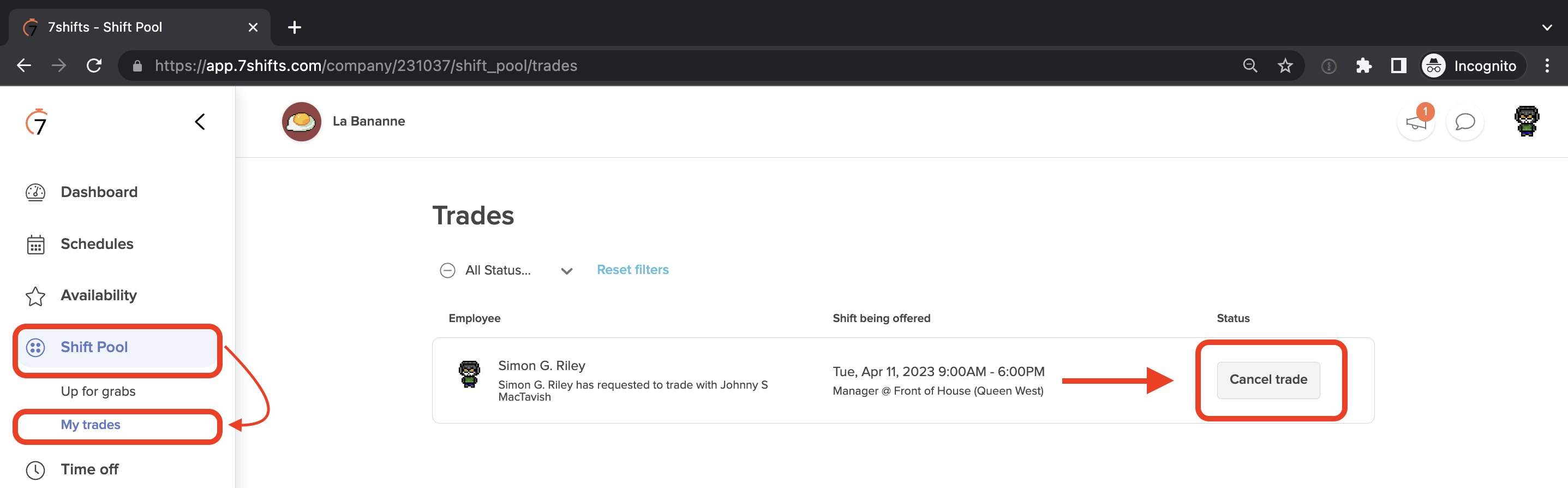
Task: Open the tab search dropdown arrow
Action: click(x=1547, y=27)
